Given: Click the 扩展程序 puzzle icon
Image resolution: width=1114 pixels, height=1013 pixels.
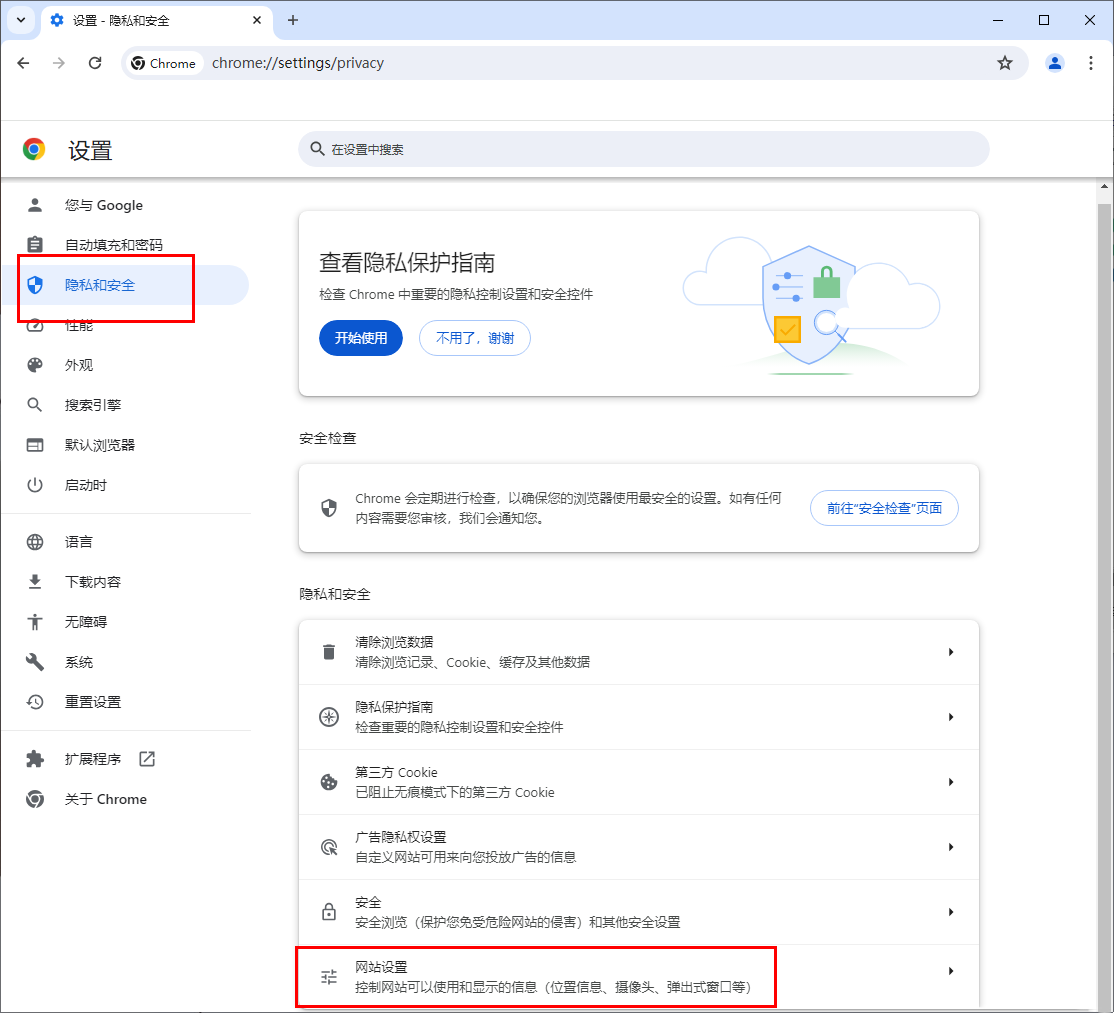Looking at the screenshot, I should point(35,759).
